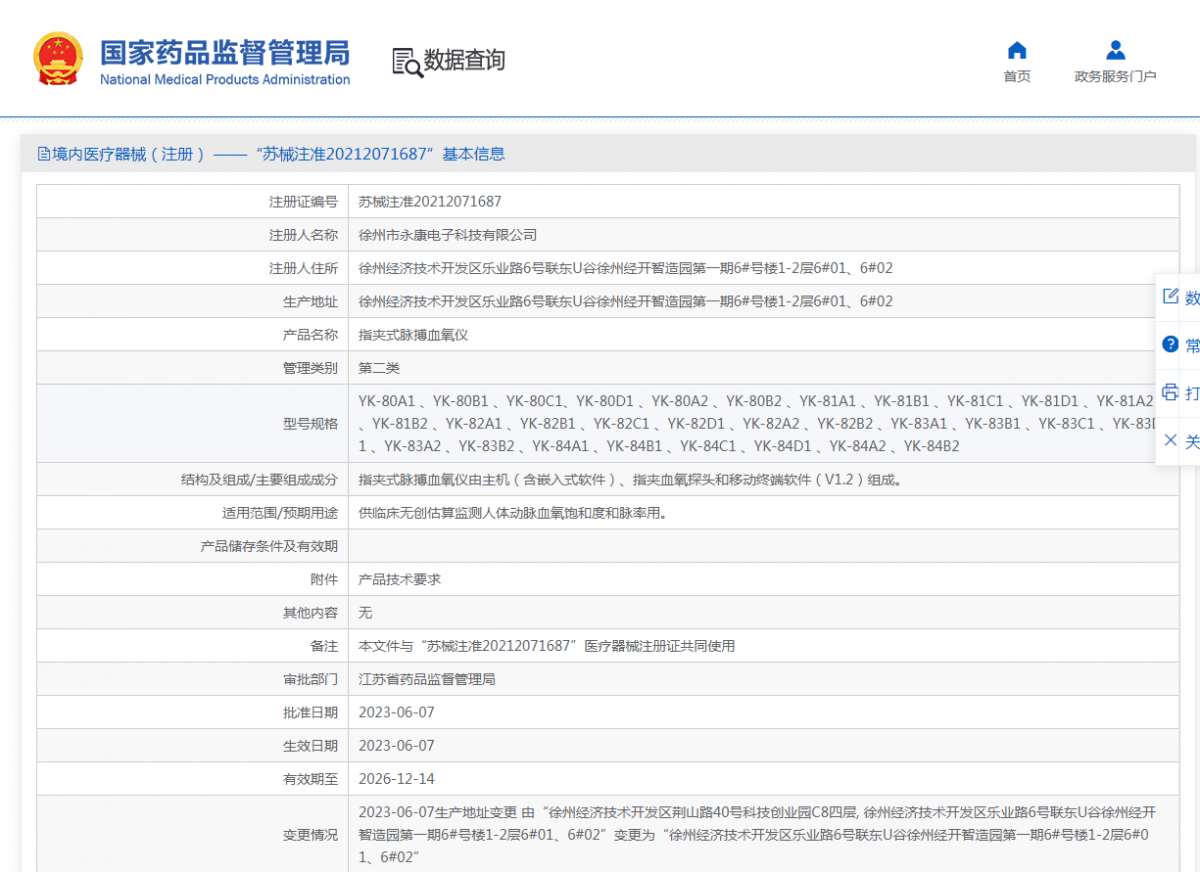This screenshot has height=872, width=1200.
Task: Click the 数据查询 heading text
Action: (464, 61)
